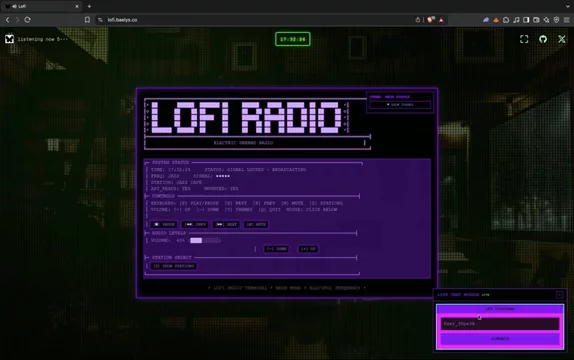Image resolution: width=574 pixels, height=360 pixels.
Task: Open Brave Rewards triangle icon
Action: [441, 20]
